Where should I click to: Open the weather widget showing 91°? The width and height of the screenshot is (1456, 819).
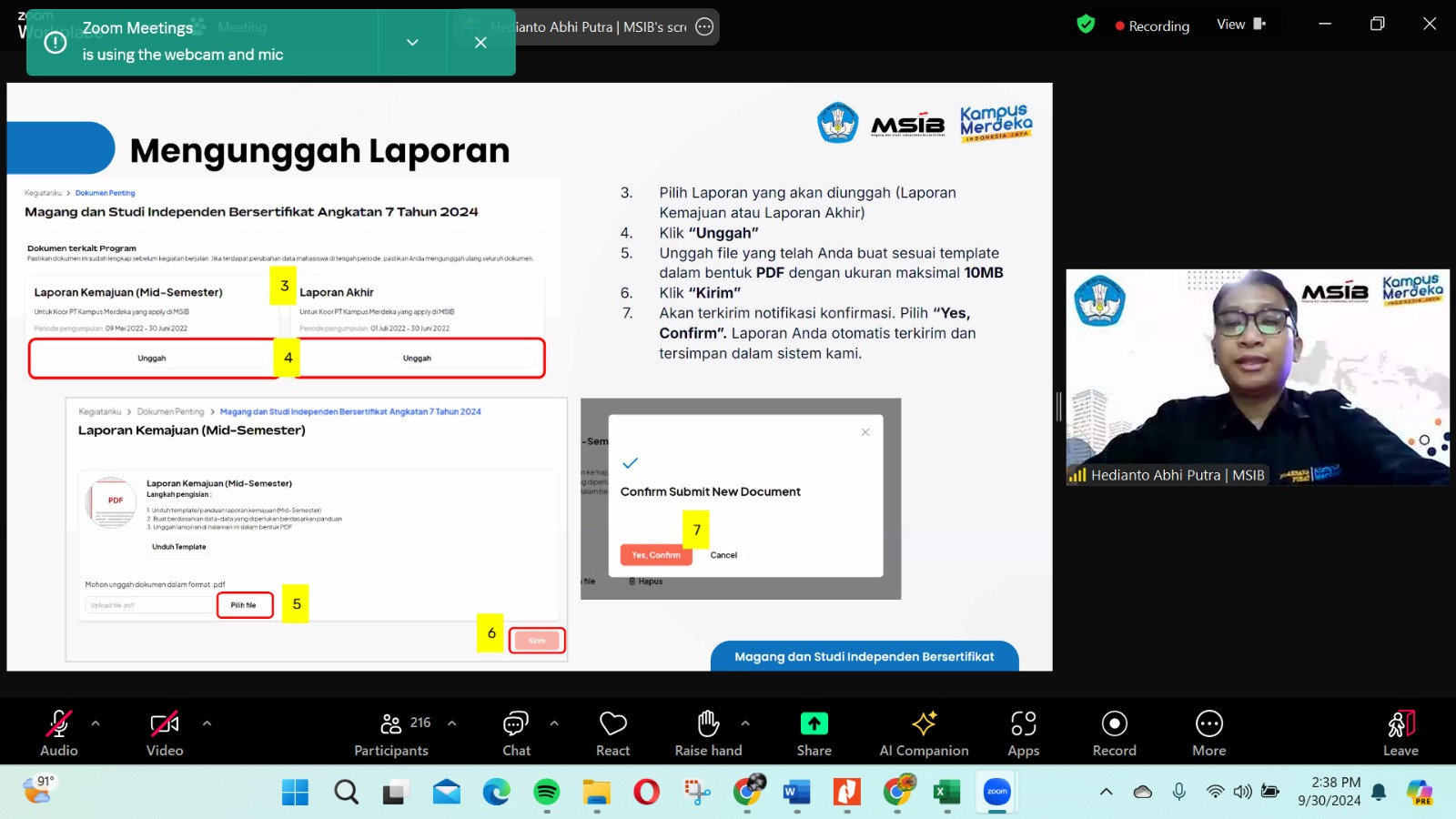38,789
